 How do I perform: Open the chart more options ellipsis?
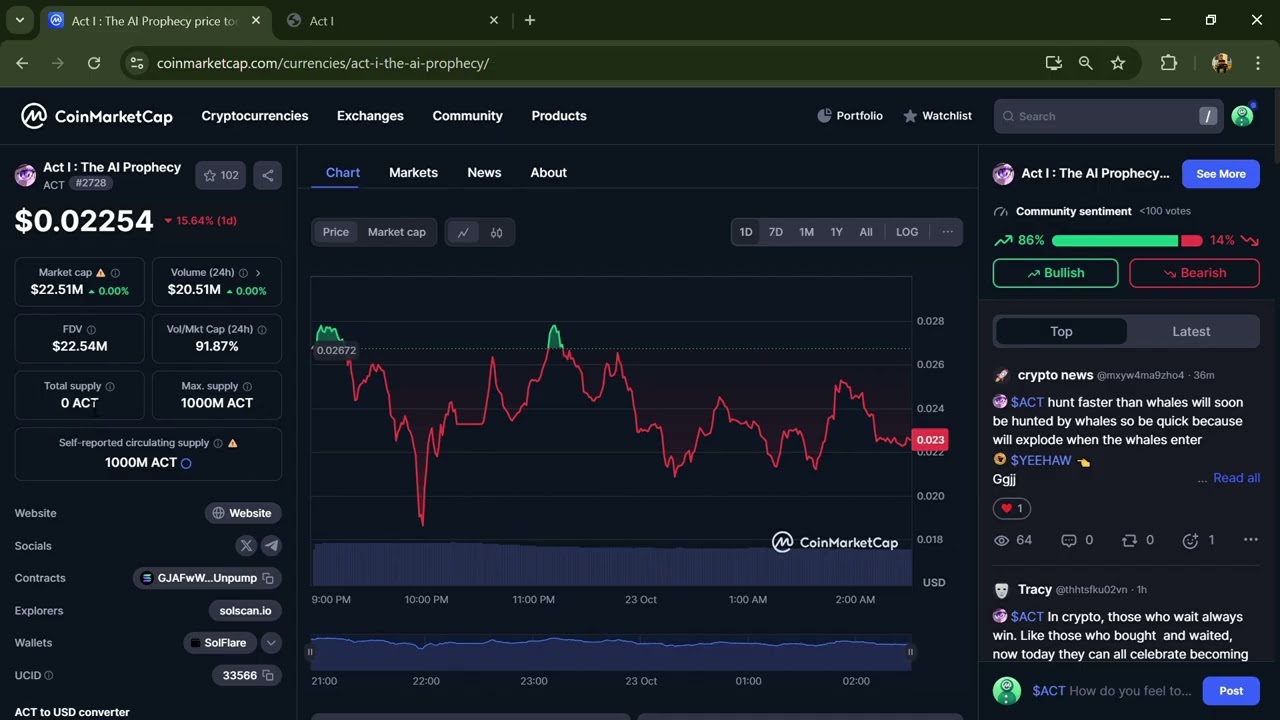click(x=947, y=232)
